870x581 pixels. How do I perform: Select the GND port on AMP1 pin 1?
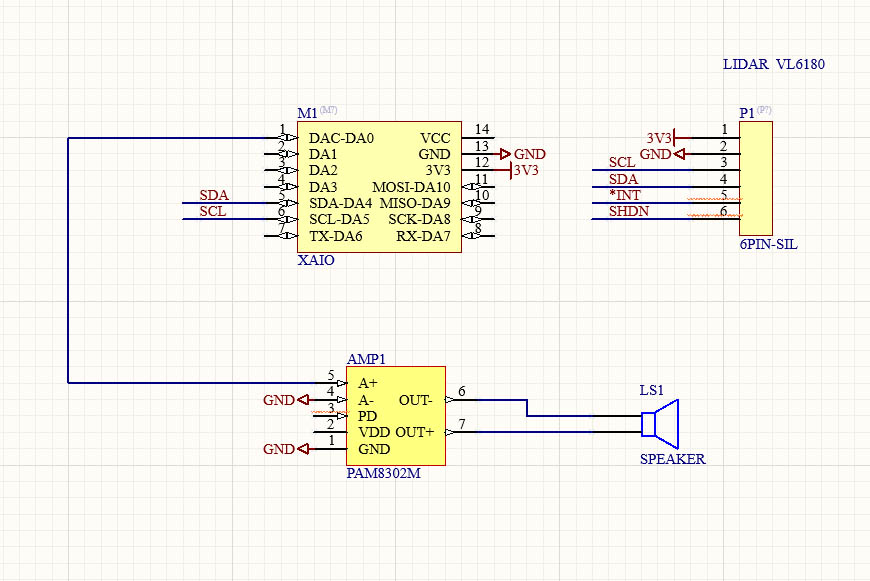click(279, 449)
